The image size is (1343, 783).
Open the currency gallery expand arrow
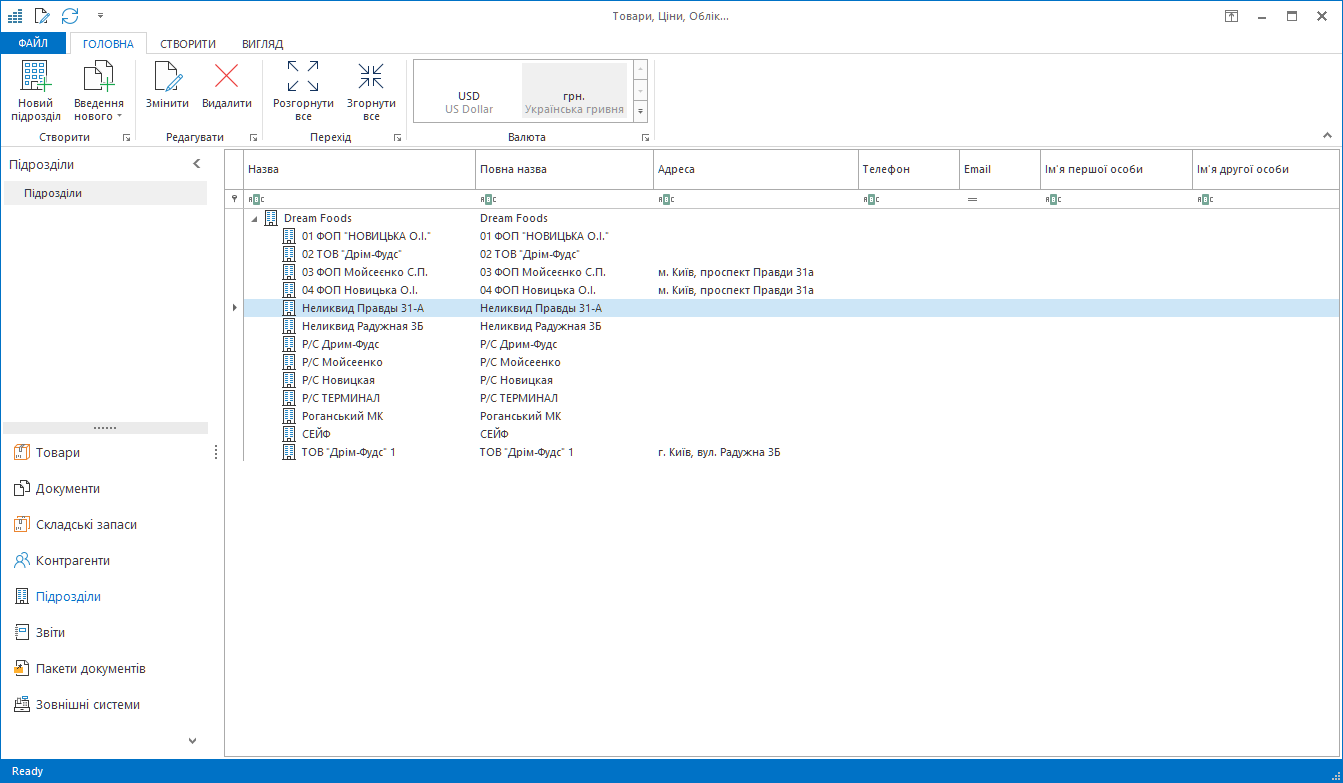[x=641, y=111]
